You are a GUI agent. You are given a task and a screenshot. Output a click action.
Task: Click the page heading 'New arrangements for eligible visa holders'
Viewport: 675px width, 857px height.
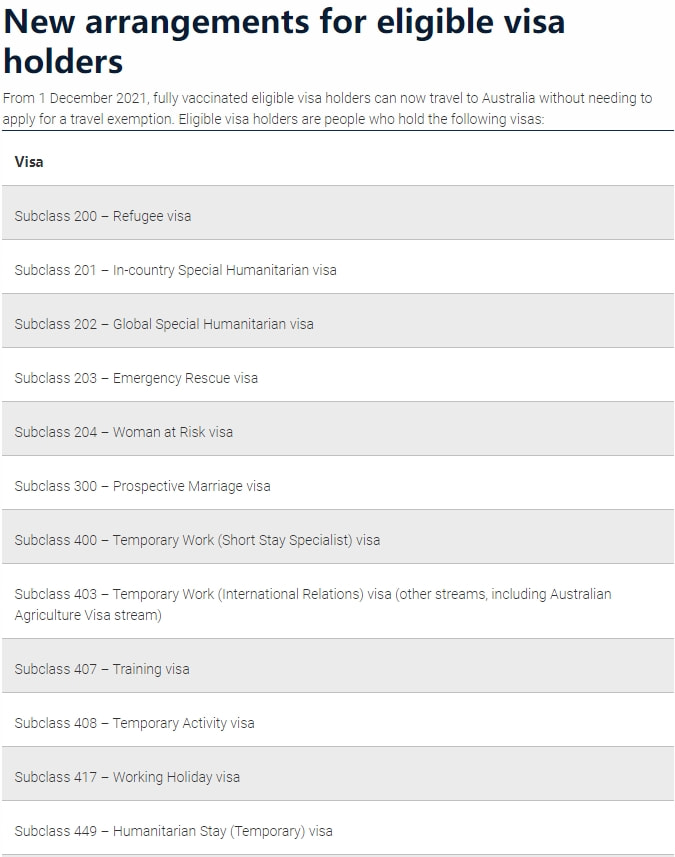click(284, 41)
